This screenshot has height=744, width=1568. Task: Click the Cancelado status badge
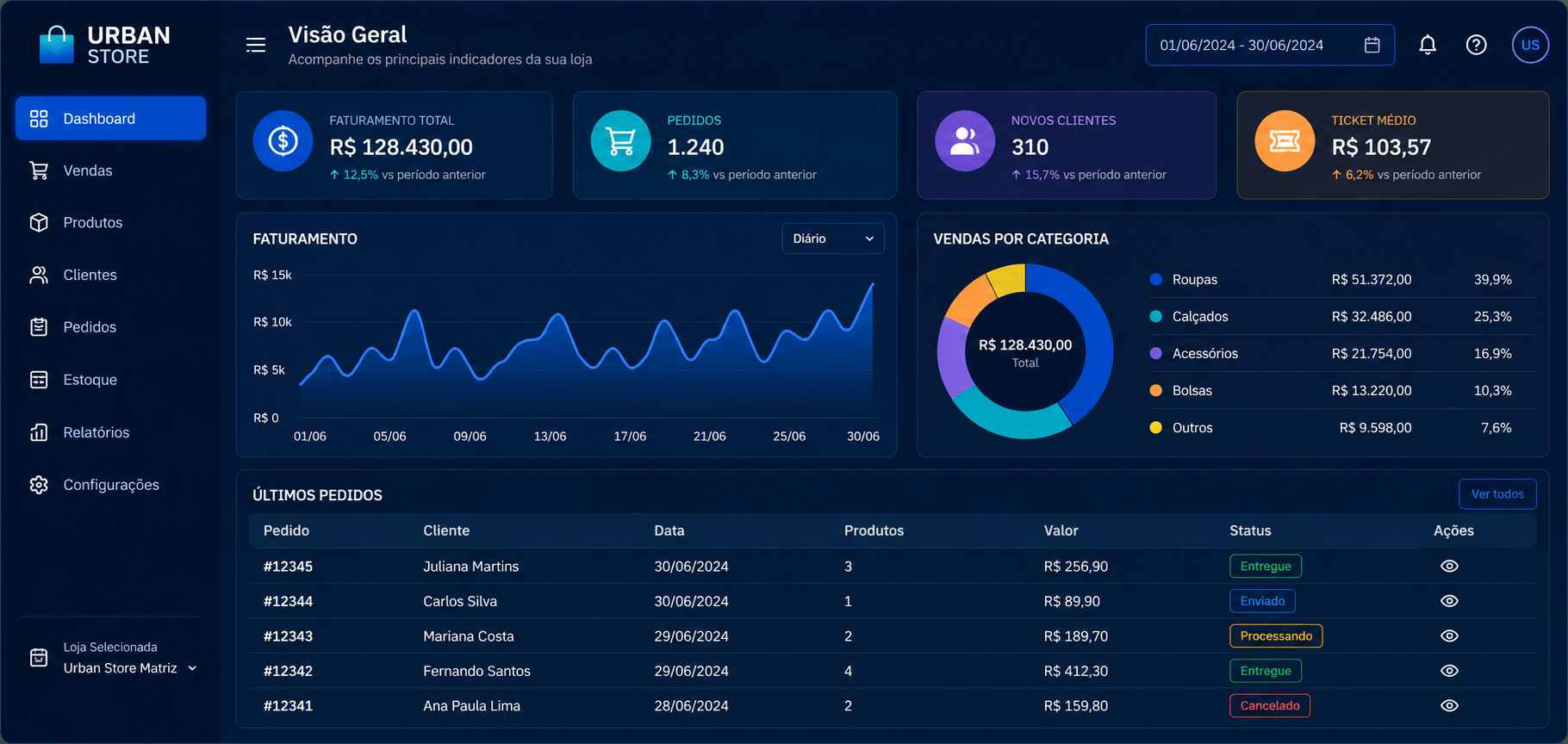coord(1270,705)
